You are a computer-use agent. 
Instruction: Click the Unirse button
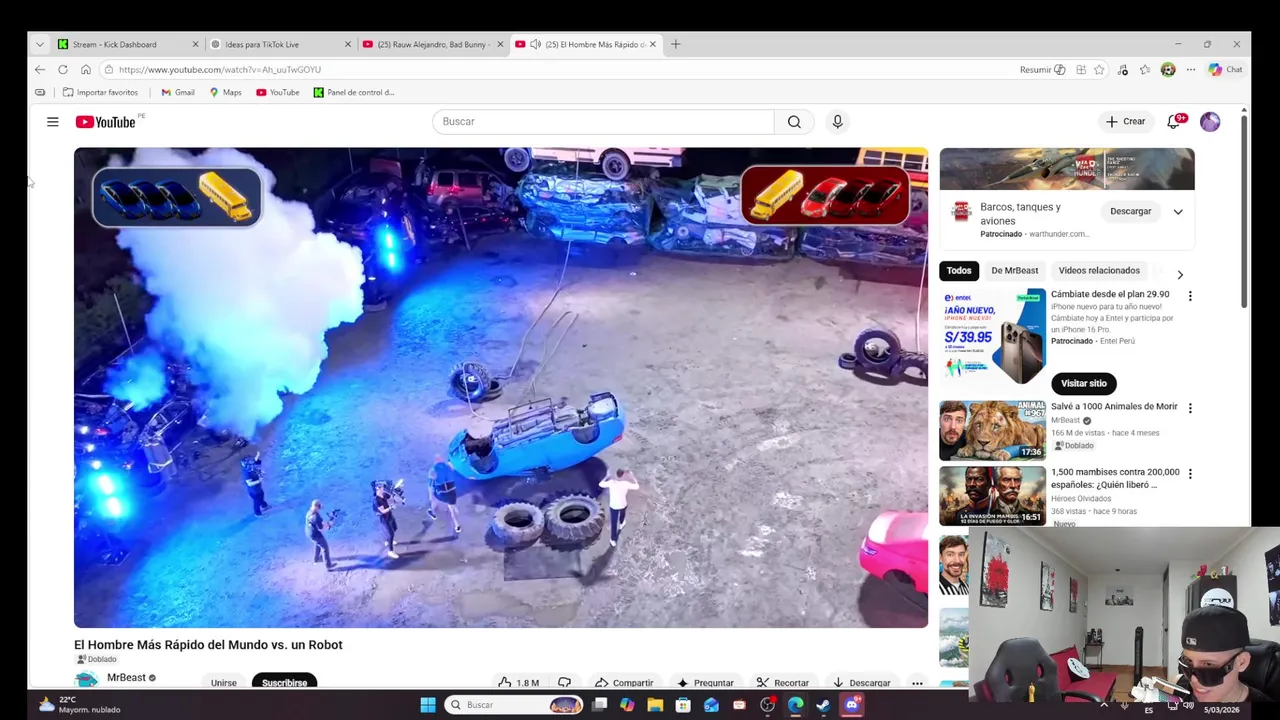pos(224,682)
